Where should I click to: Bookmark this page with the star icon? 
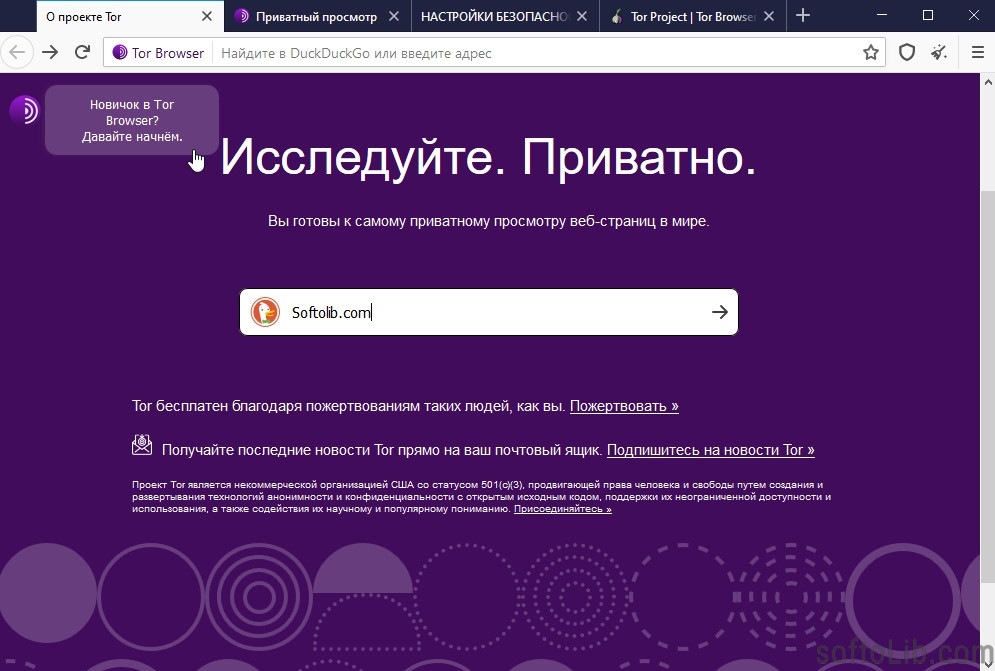point(871,53)
